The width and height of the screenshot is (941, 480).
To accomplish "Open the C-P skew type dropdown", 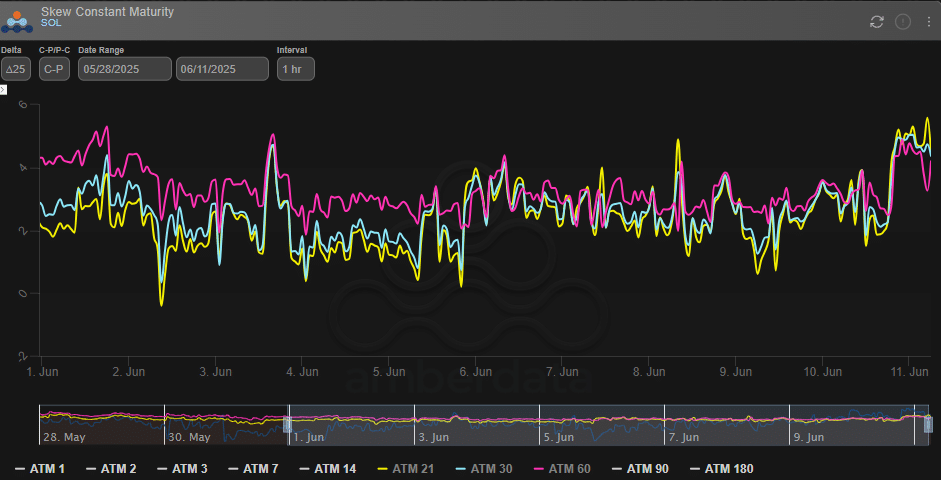I will point(54,69).
